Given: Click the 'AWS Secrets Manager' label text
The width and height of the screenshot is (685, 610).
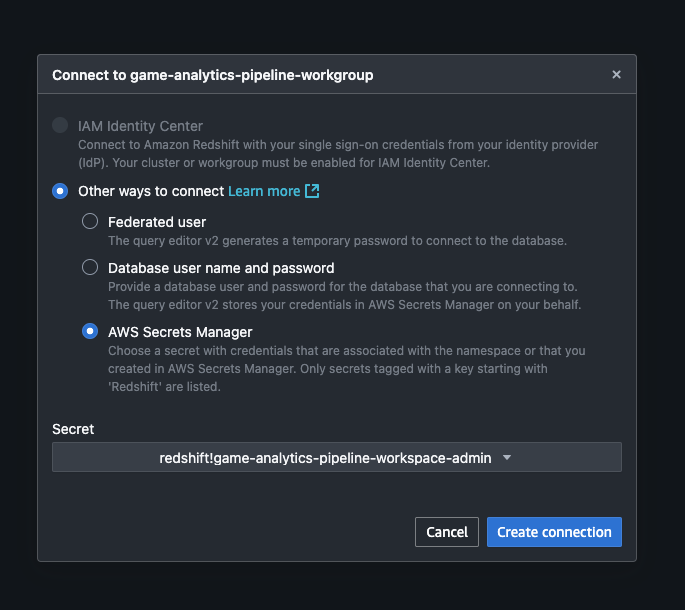Looking at the screenshot, I should pyautogui.click(x=180, y=332).
